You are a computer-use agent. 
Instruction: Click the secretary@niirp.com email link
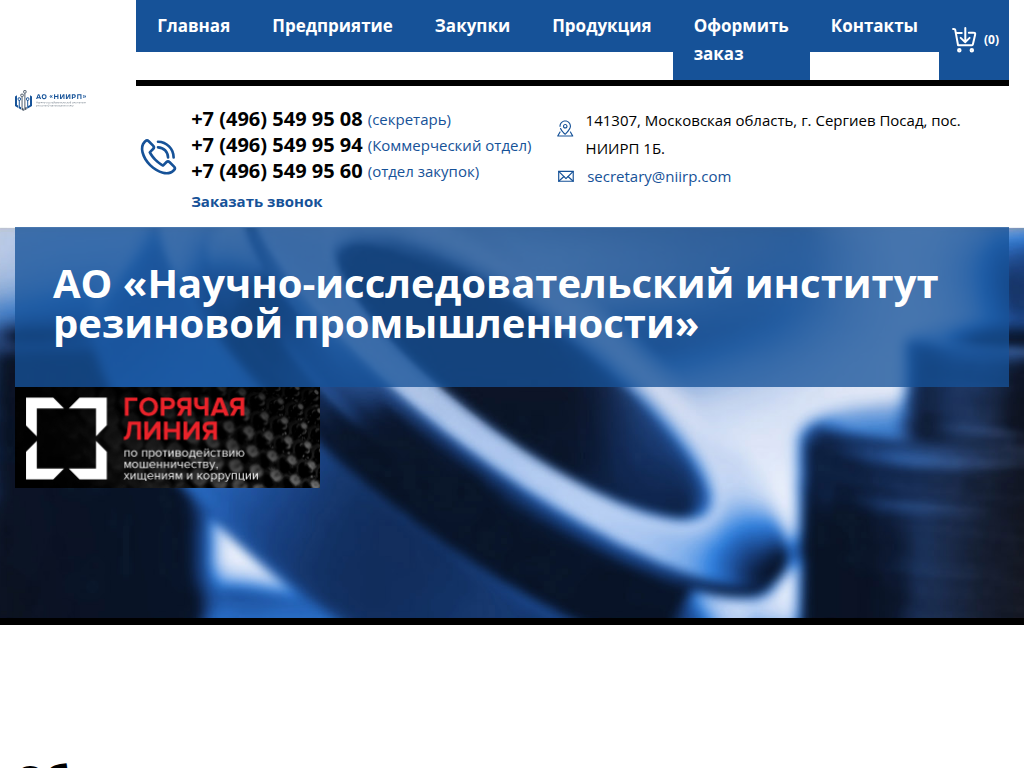click(x=658, y=176)
